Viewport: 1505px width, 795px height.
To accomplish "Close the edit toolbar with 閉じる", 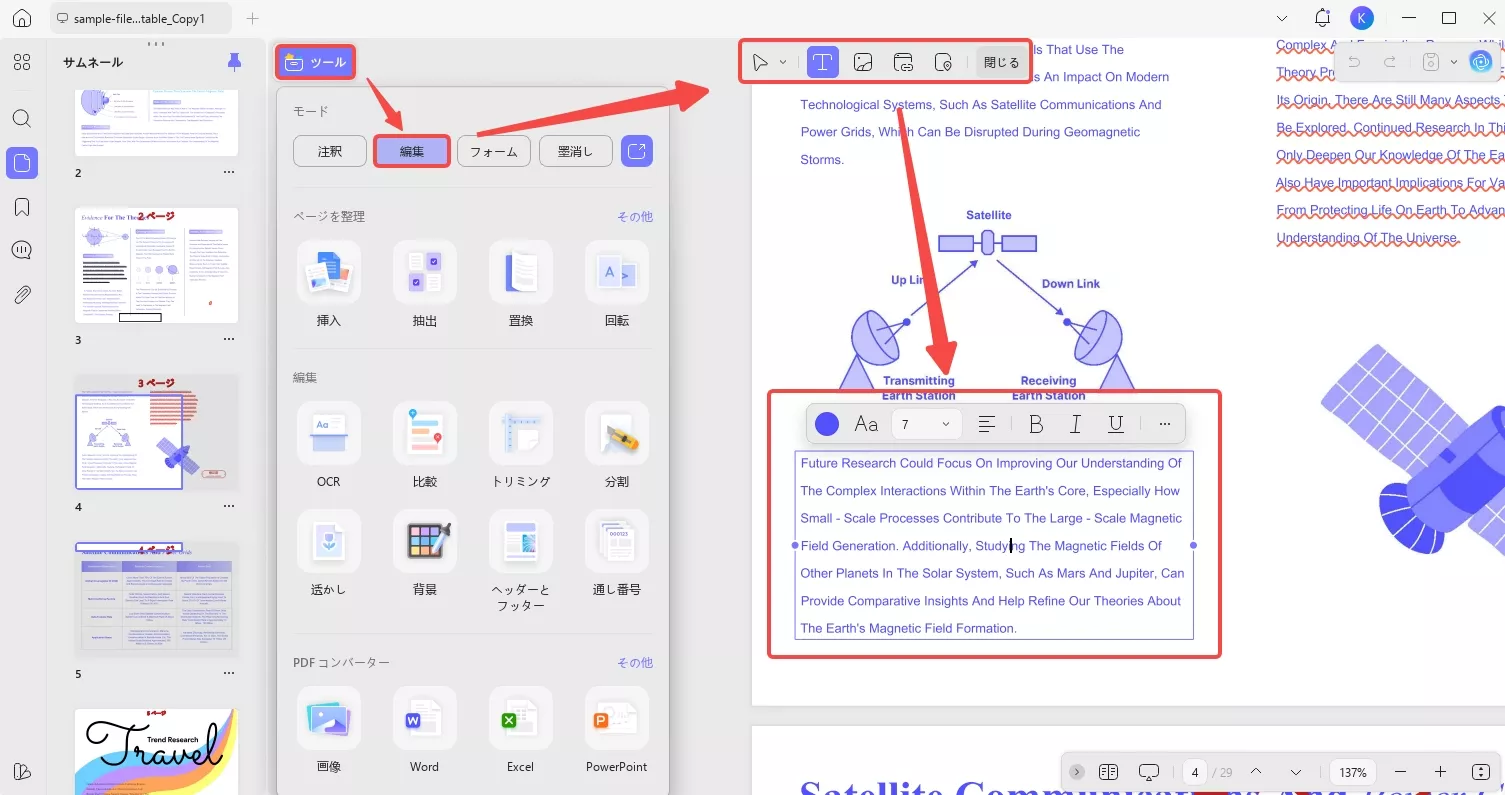I will click(x=1001, y=62).
